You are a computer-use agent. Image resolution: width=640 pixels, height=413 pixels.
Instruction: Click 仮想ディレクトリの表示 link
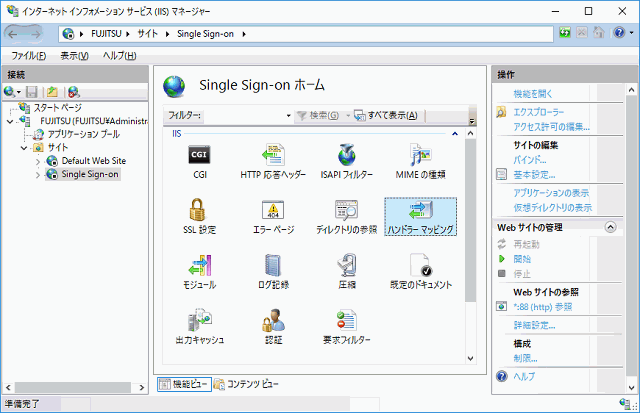pos(553,208)
